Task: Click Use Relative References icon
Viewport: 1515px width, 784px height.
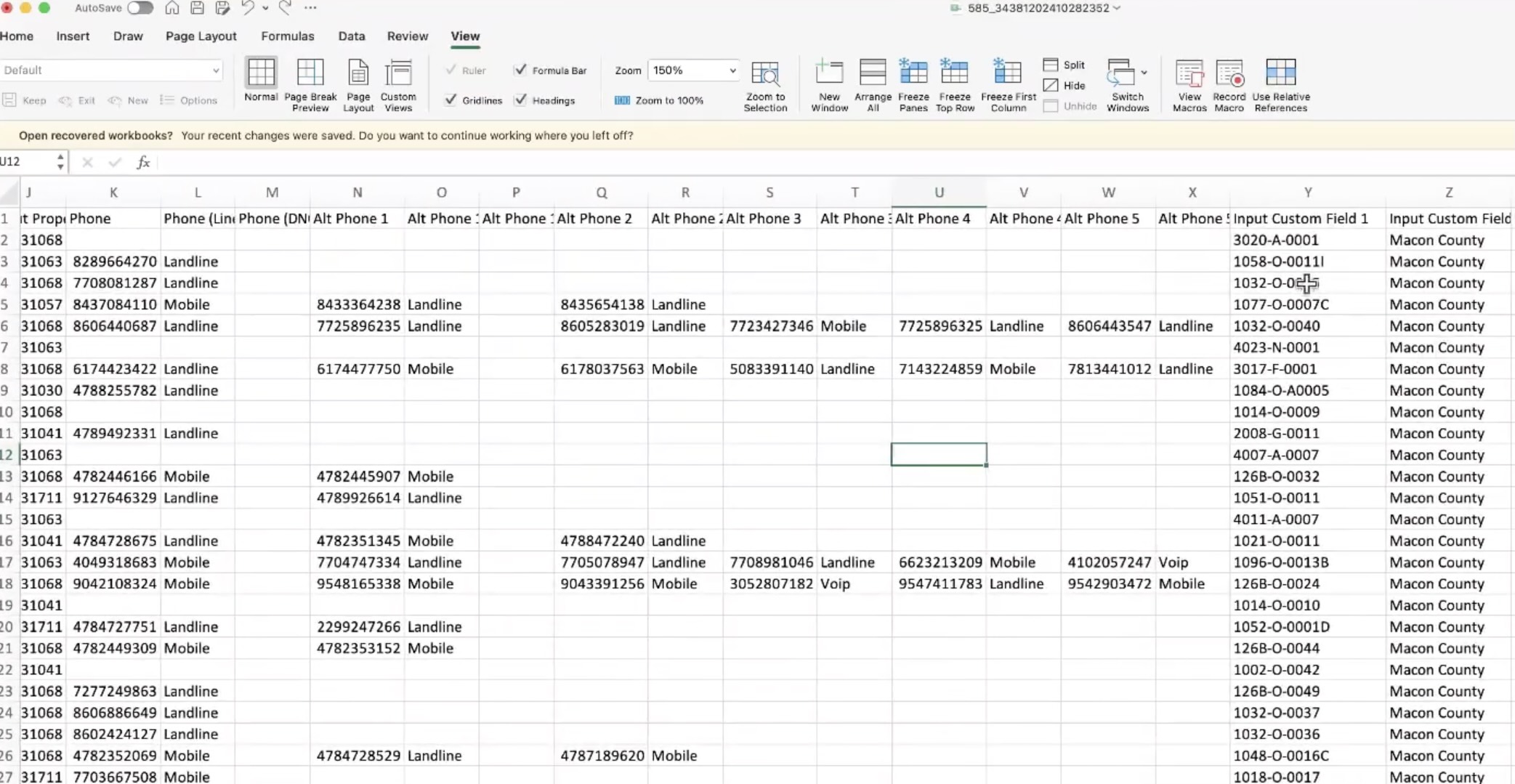Action: tap(1280, 73)
